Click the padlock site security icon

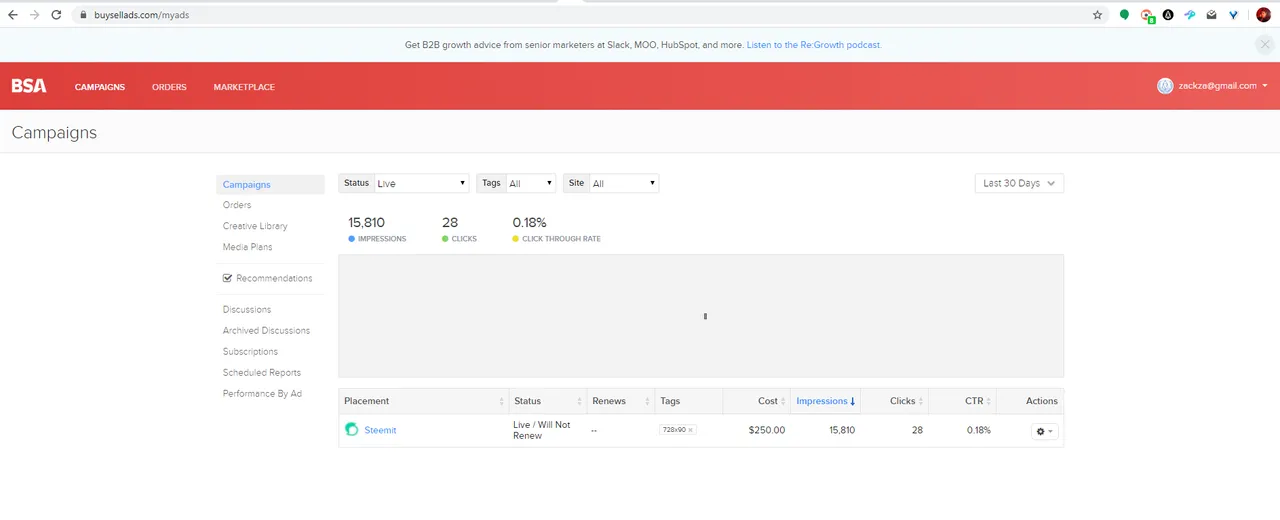[83, 15]
